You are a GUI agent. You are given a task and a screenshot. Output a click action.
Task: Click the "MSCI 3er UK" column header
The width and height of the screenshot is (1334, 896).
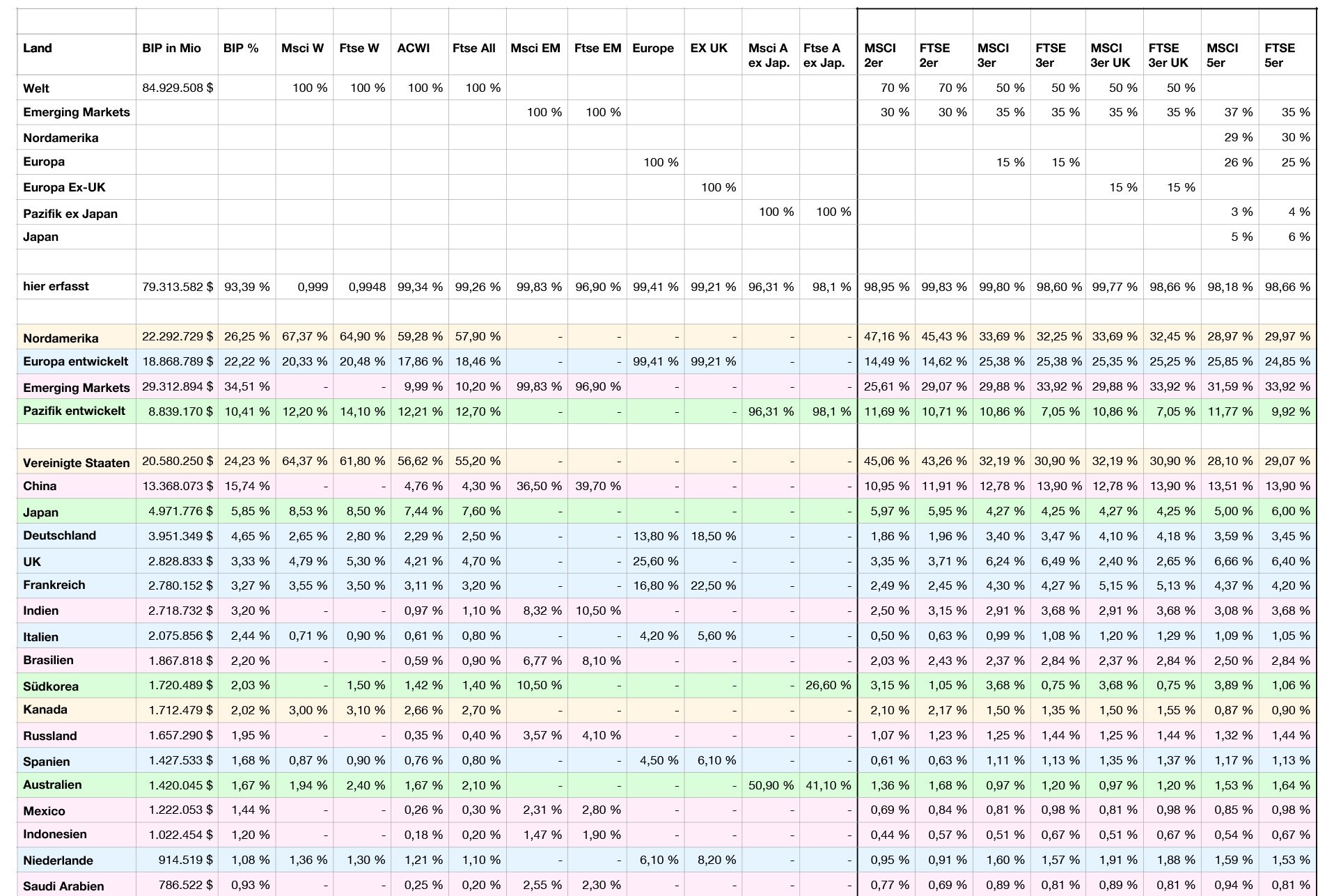tap(1114, 54)
